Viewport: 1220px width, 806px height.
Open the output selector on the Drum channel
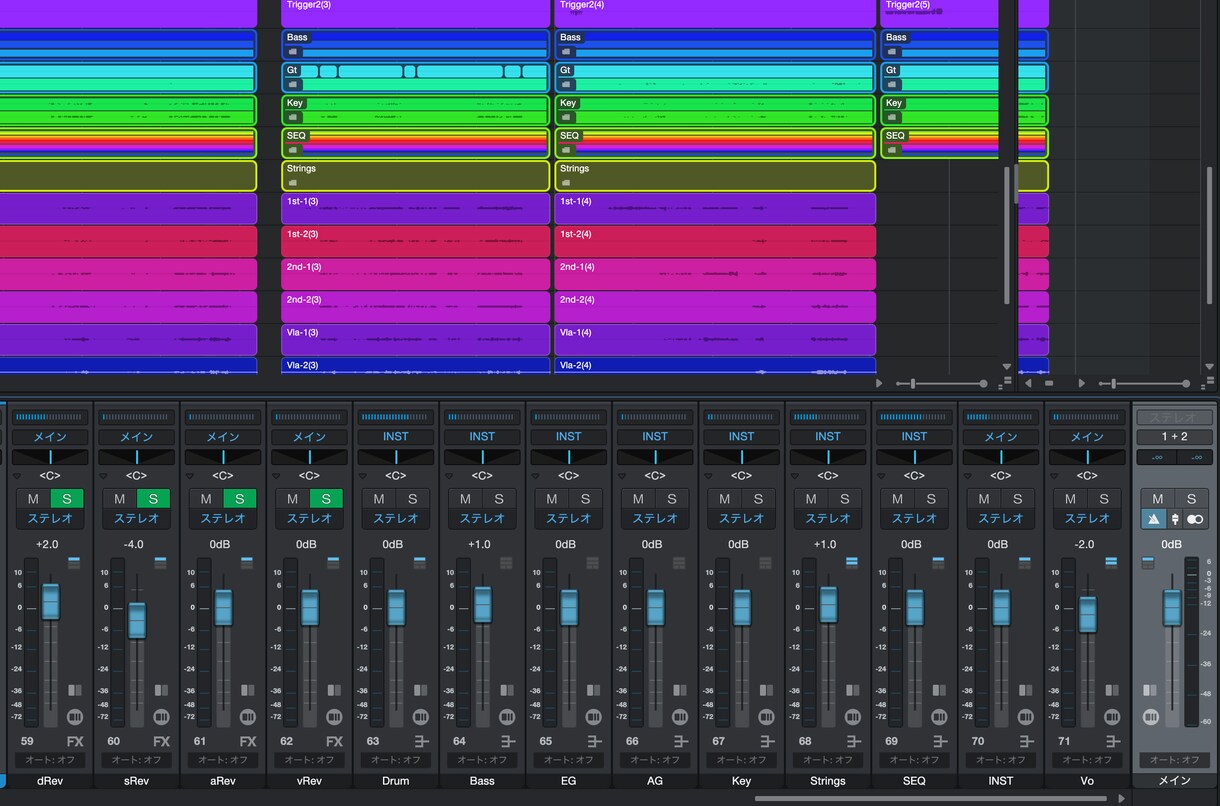[395, 437]
